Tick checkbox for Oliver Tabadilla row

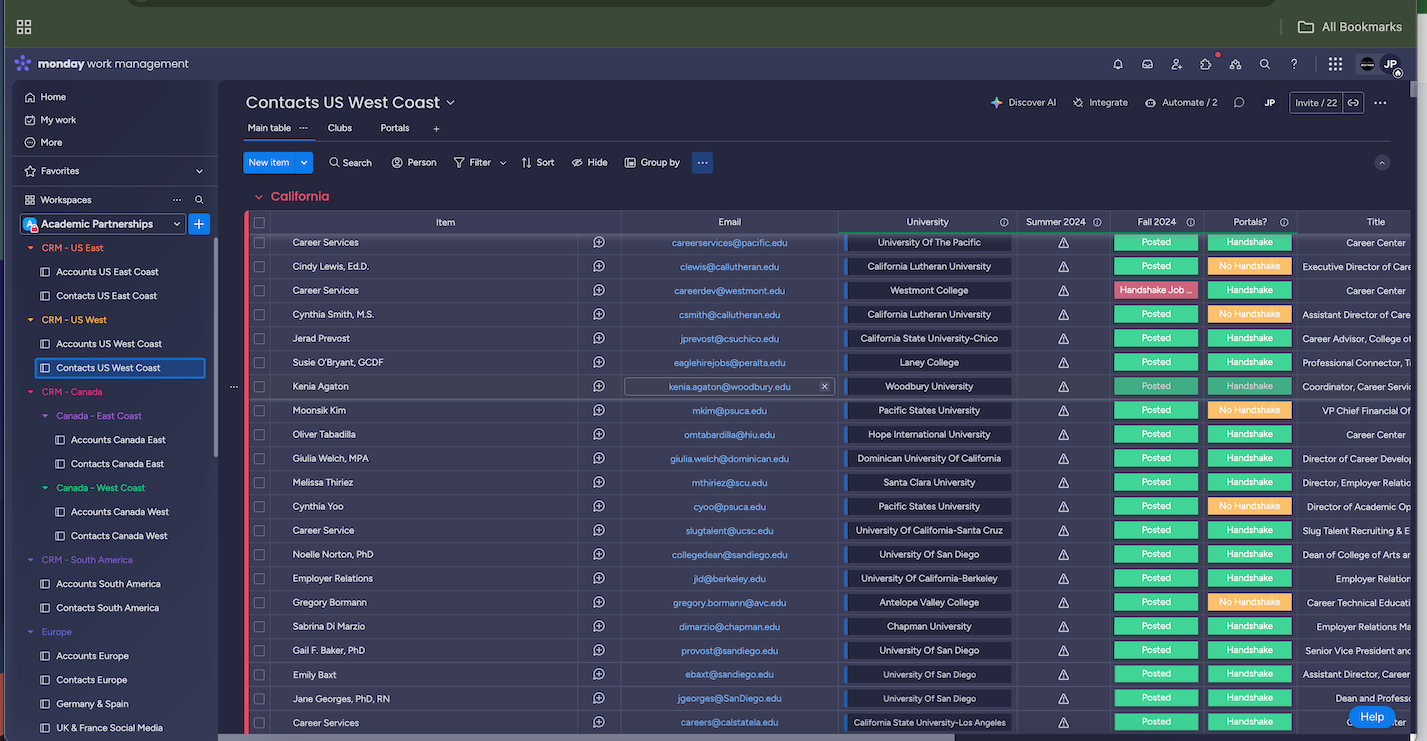259,435
